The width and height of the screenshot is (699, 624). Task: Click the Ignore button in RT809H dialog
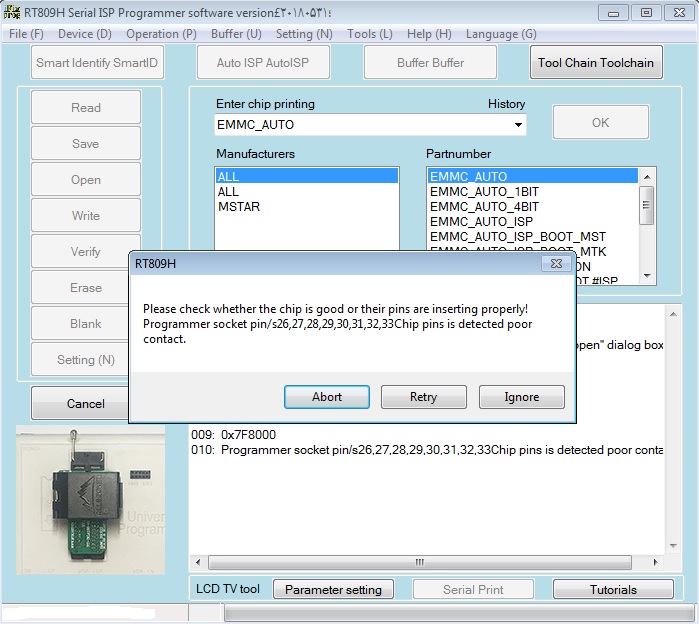(x=522, y=397)
